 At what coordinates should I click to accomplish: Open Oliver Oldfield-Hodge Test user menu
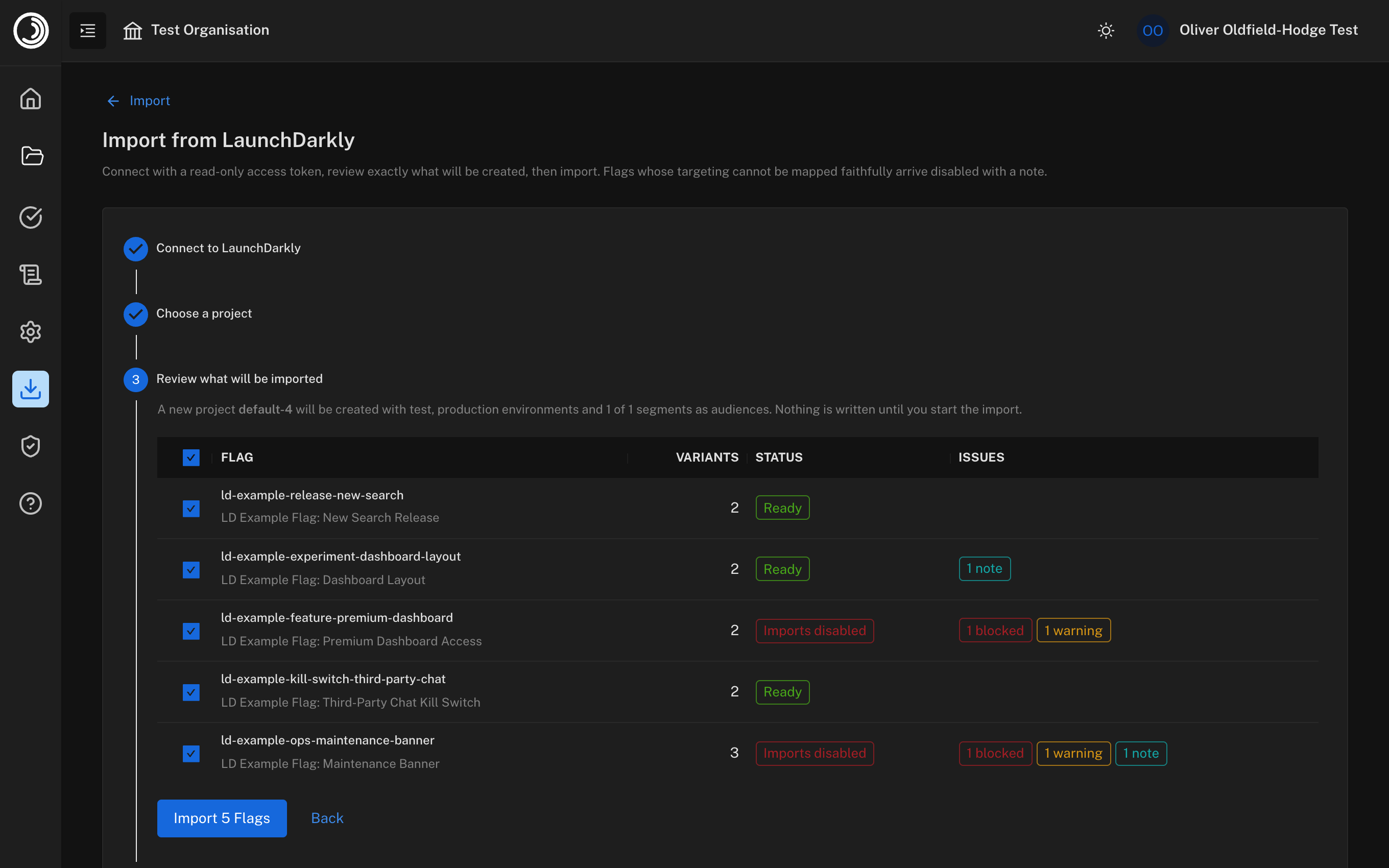point(1268,30)
